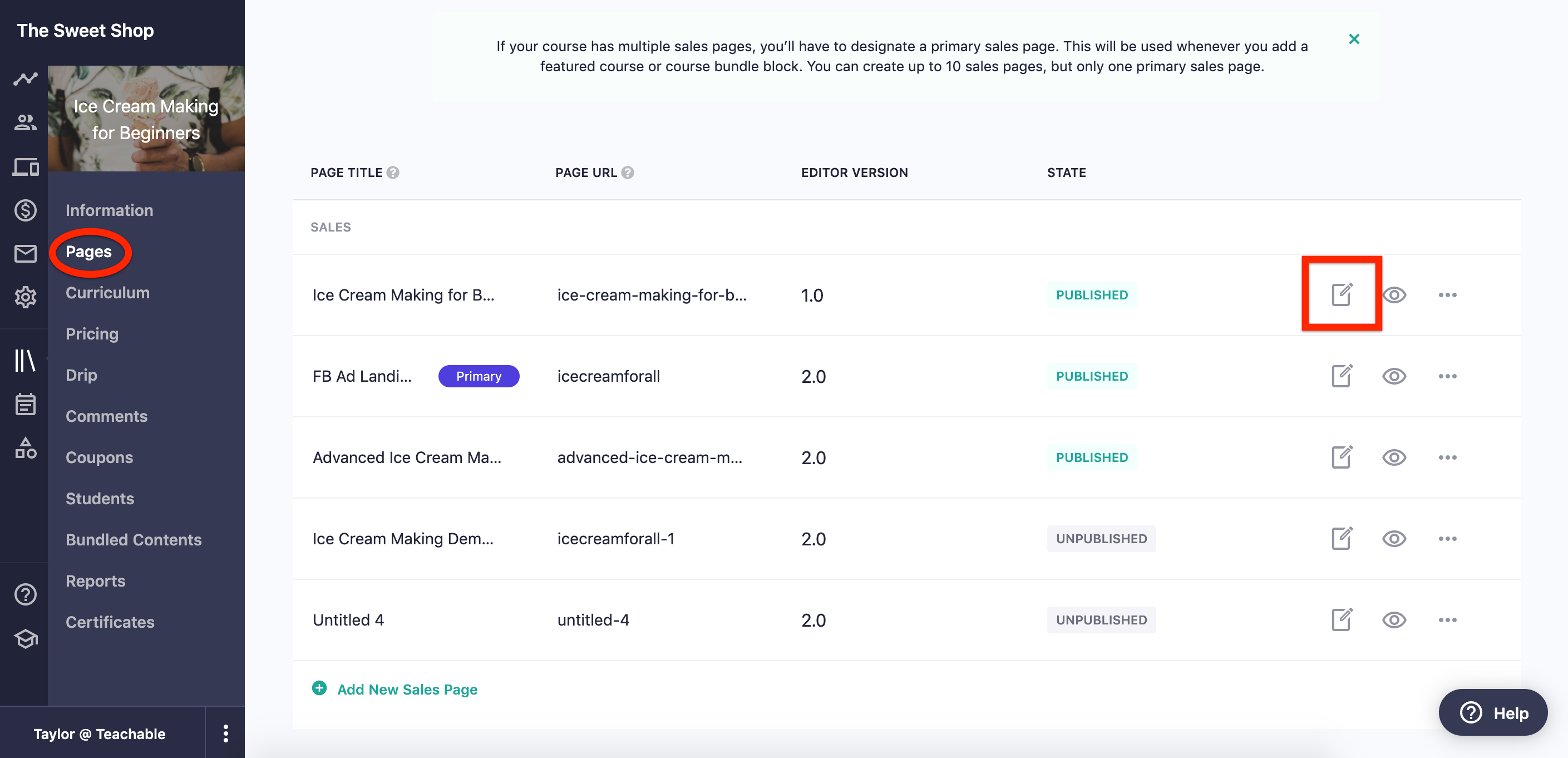Open the Users icon in sidebar
The width and height of the screenshot is (1568, 758).
point(25,122)
